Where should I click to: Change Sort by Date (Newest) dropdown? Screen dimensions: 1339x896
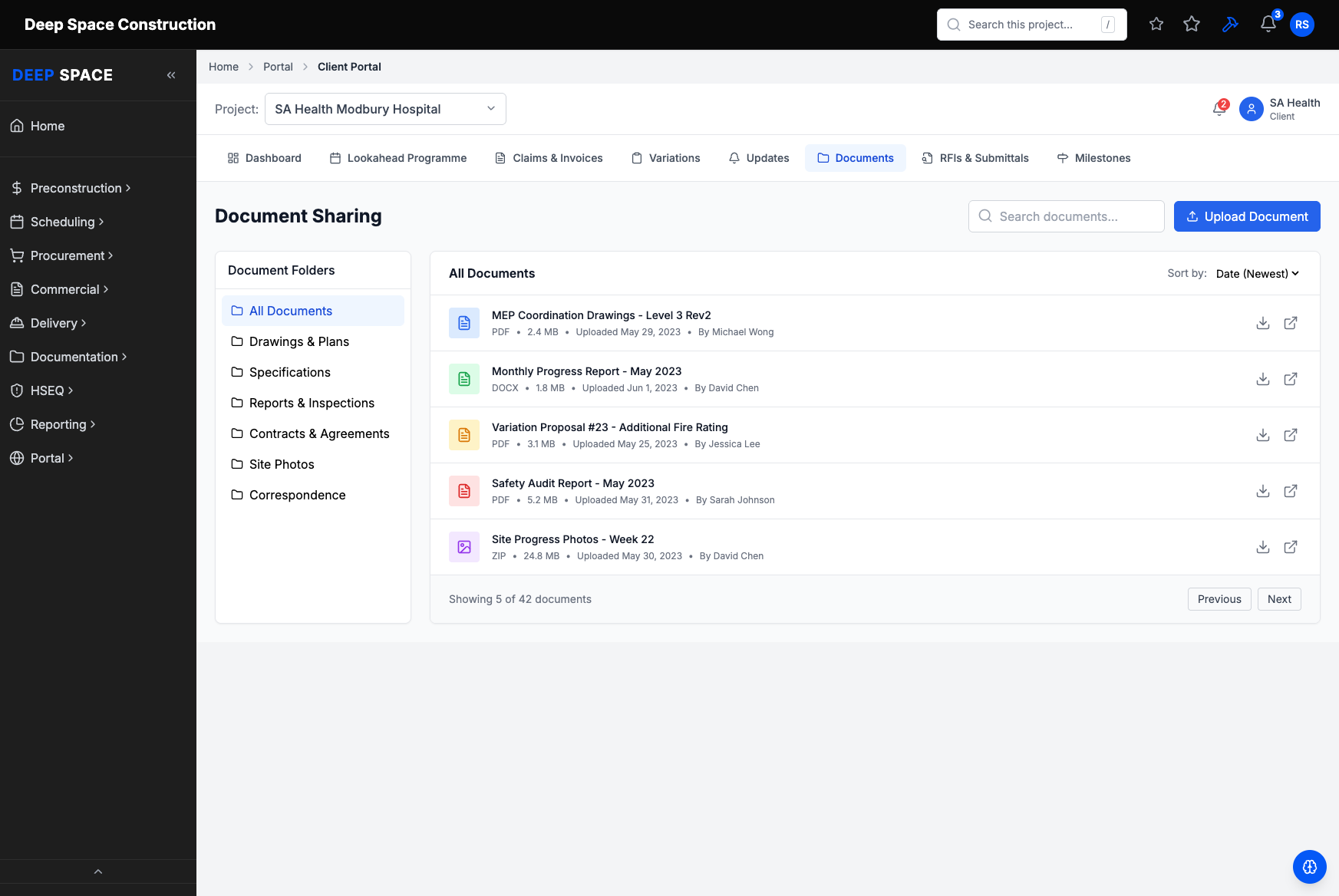tap(1258, 274)
